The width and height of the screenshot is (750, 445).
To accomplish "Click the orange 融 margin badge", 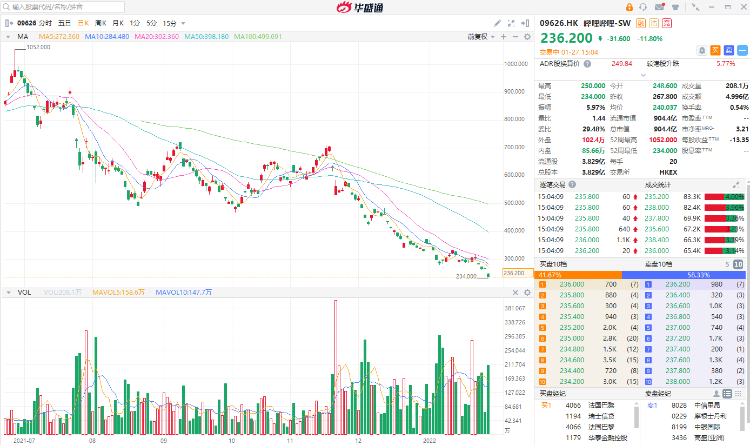I will pyautogui.click(x=641, y=23).
